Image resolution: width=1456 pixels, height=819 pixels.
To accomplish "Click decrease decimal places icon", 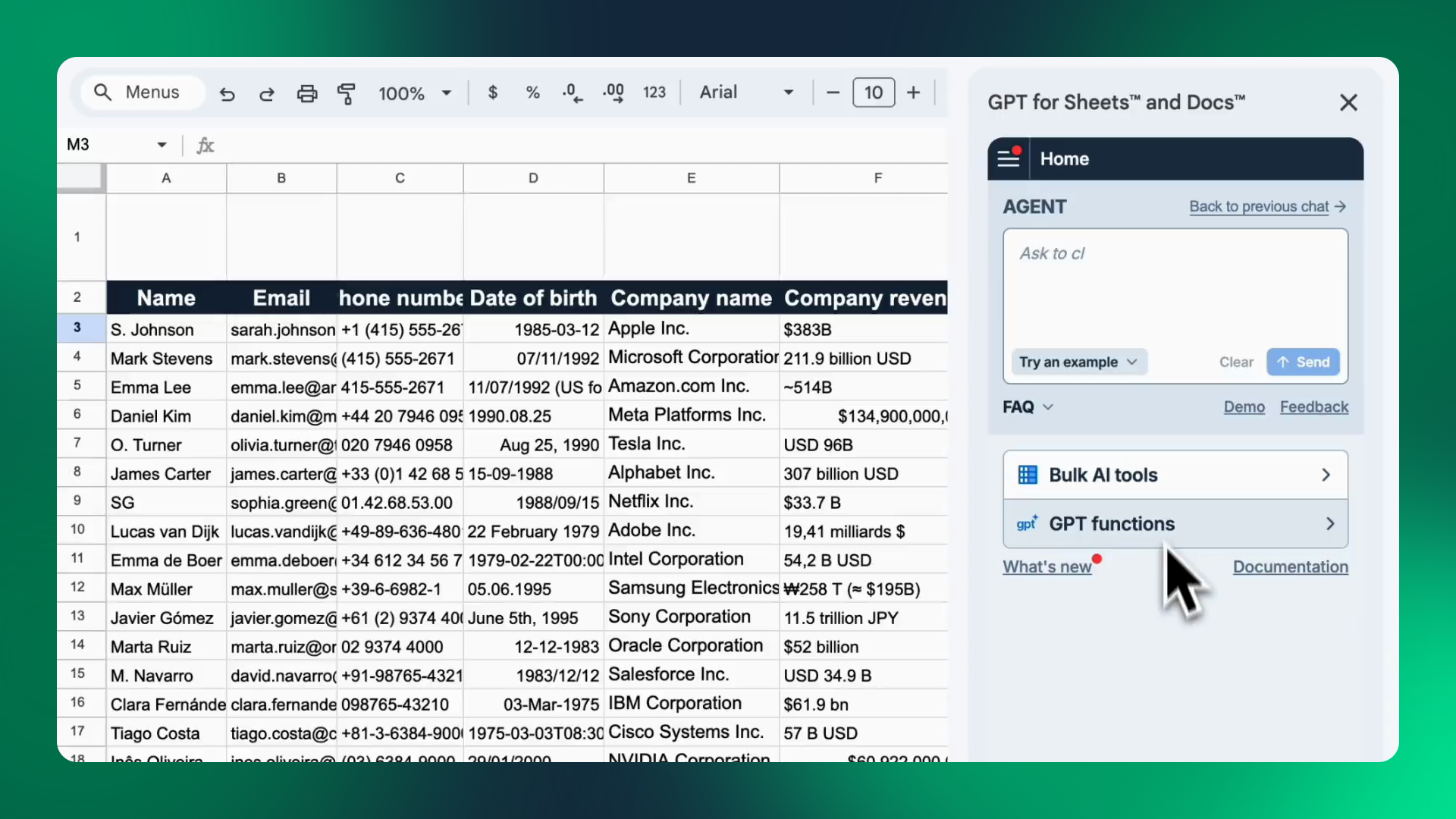I will (573, 93).
